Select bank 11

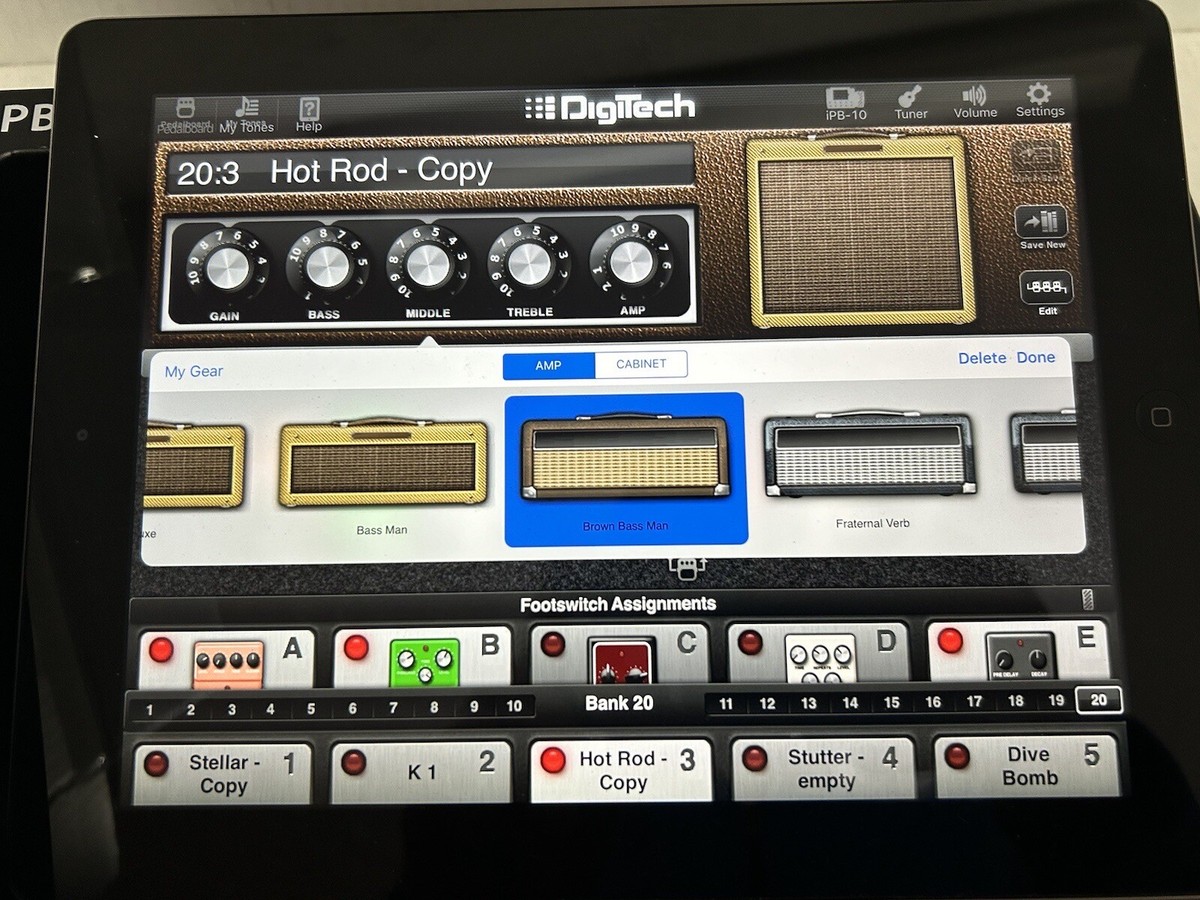726,704
